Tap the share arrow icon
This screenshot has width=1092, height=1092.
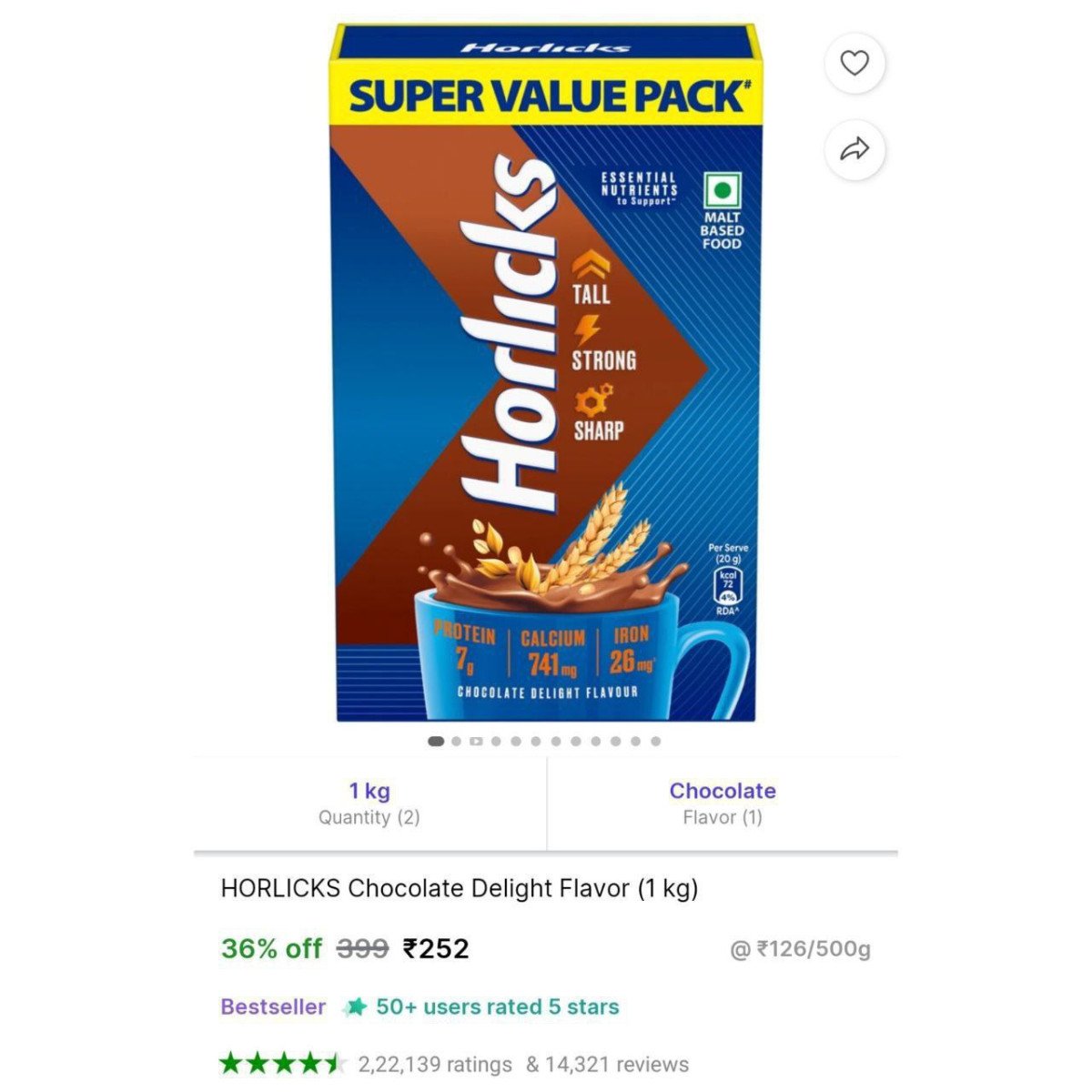(x=854, y=149)
